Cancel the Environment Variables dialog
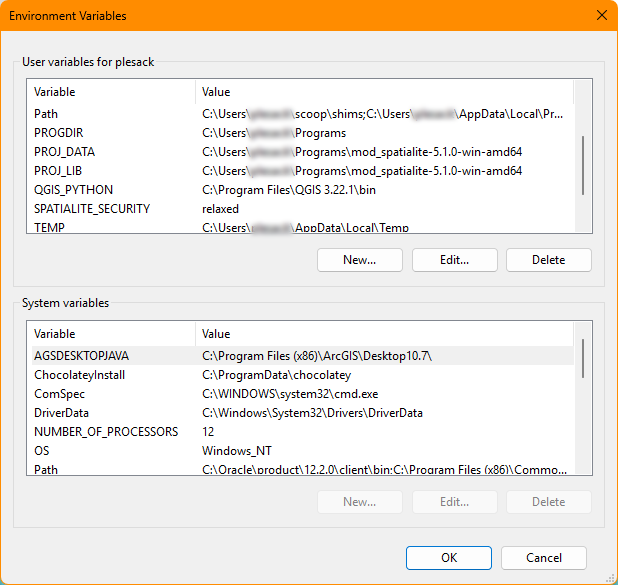 [x=543, y=558]
